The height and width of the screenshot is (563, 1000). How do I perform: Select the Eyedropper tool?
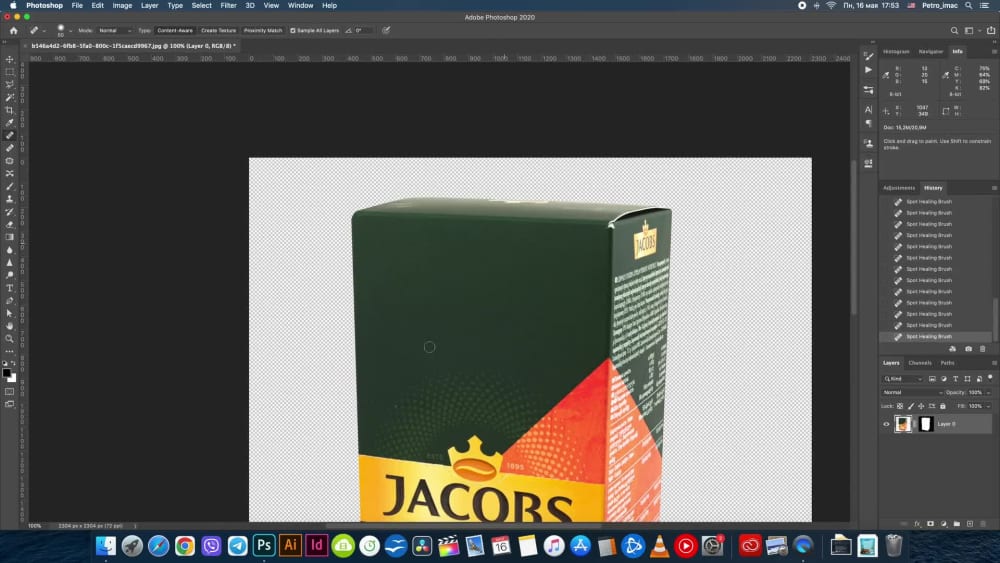click(10, 122)
